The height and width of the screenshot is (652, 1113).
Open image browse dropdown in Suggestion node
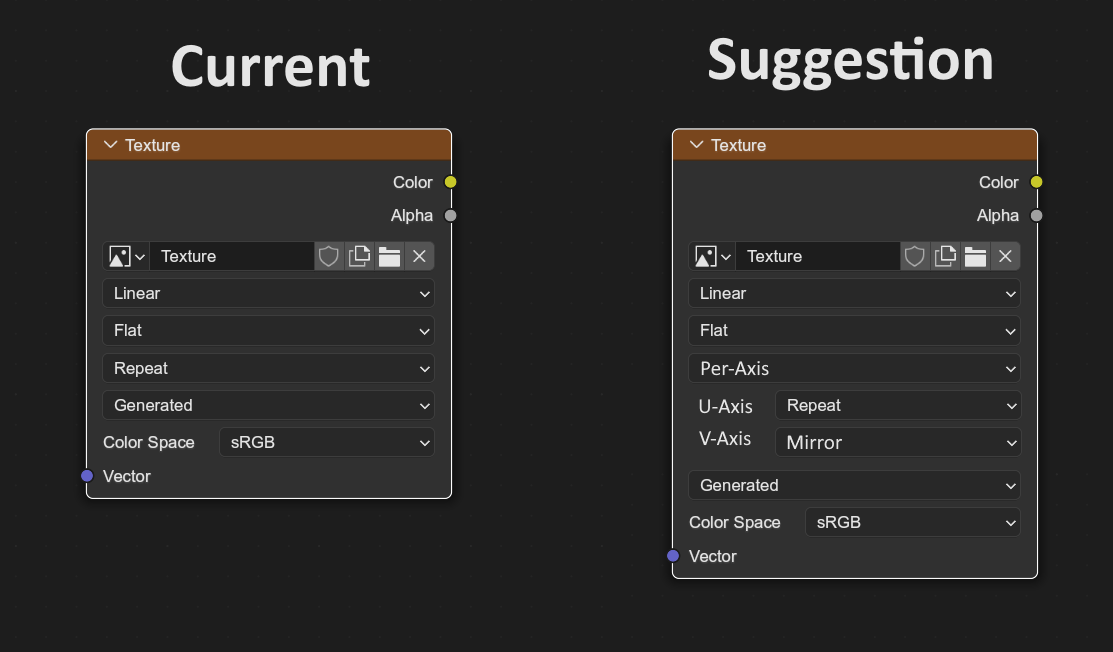click(713, 256)
